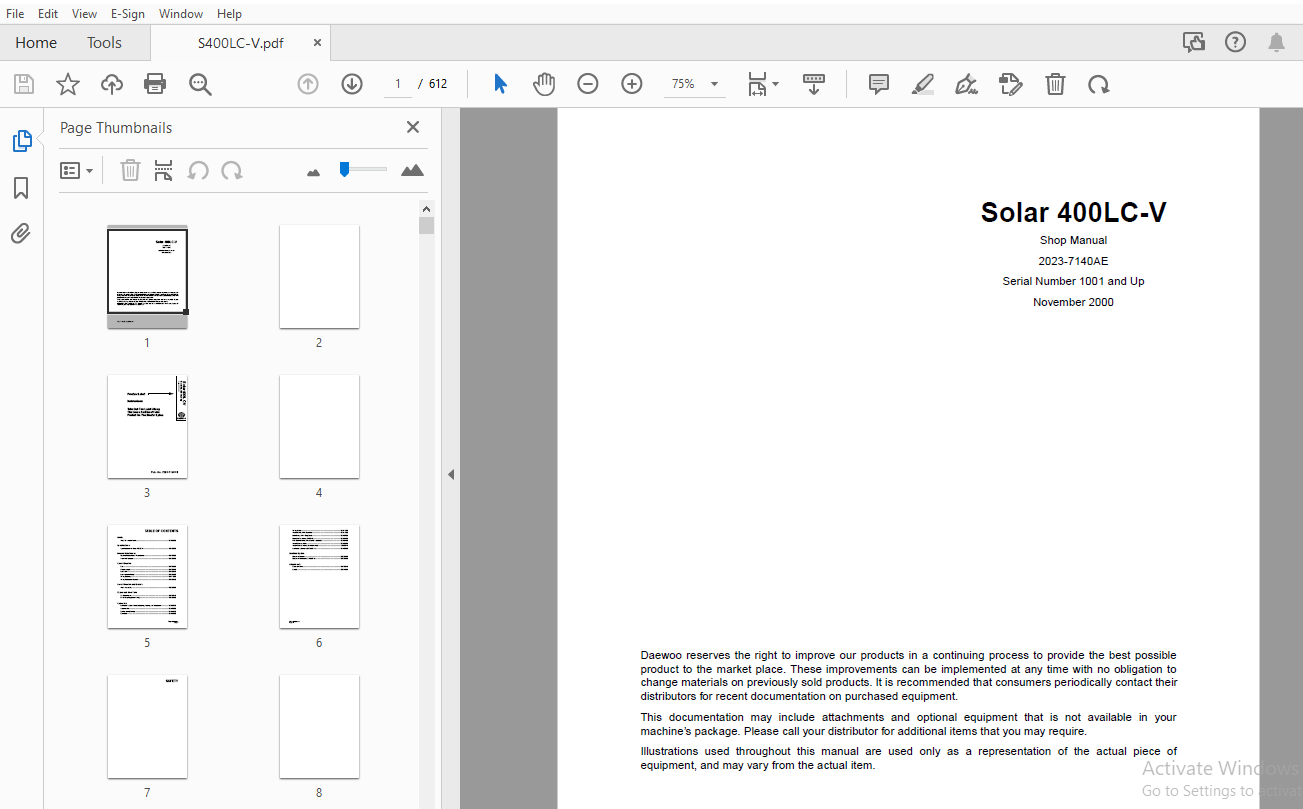1303x809 pixels.
Task: Open the notifications bell
Action: point(1276,42)
